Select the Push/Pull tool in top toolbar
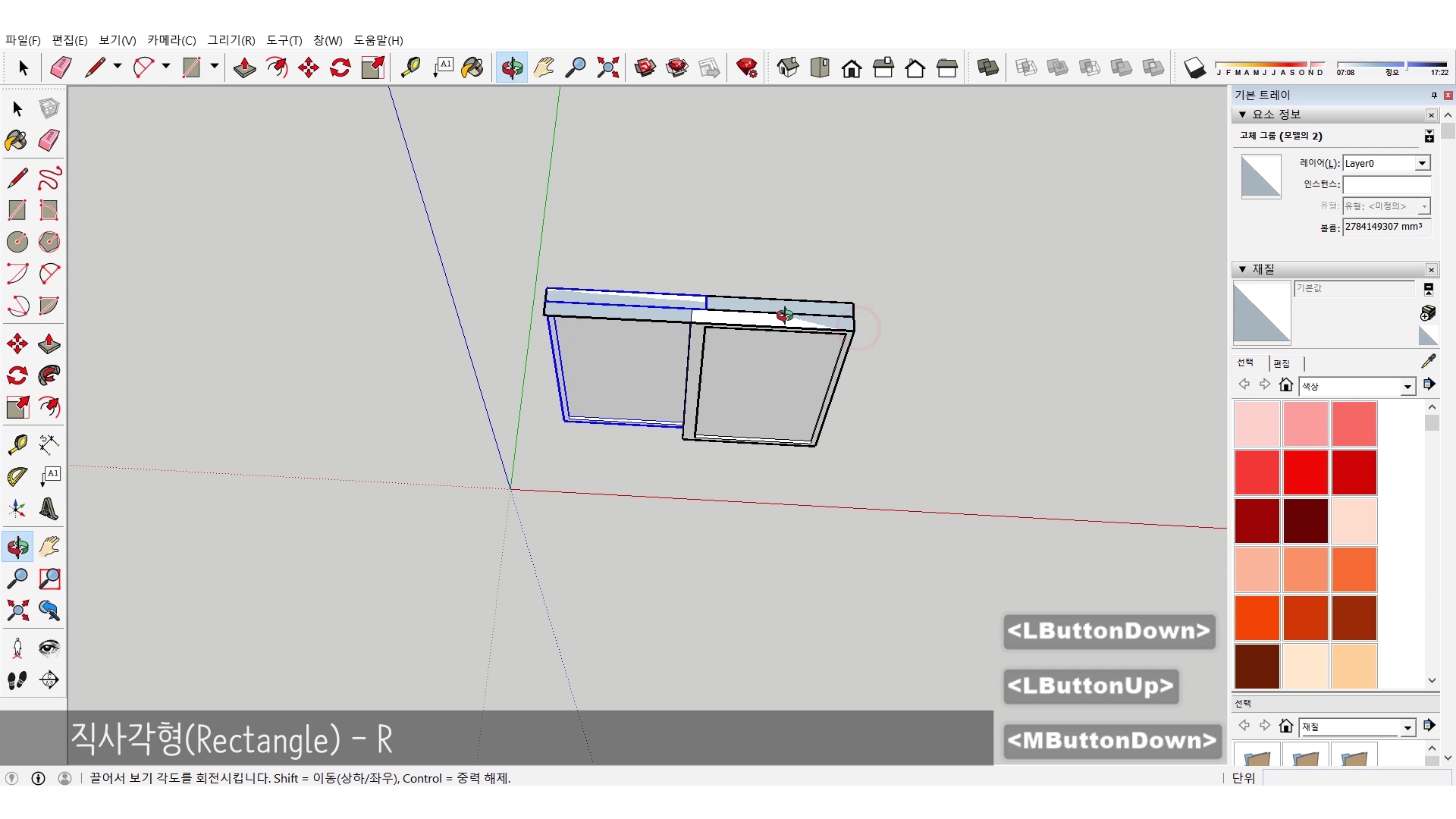Screen dimensions: 1456x819 click(244, 68)
